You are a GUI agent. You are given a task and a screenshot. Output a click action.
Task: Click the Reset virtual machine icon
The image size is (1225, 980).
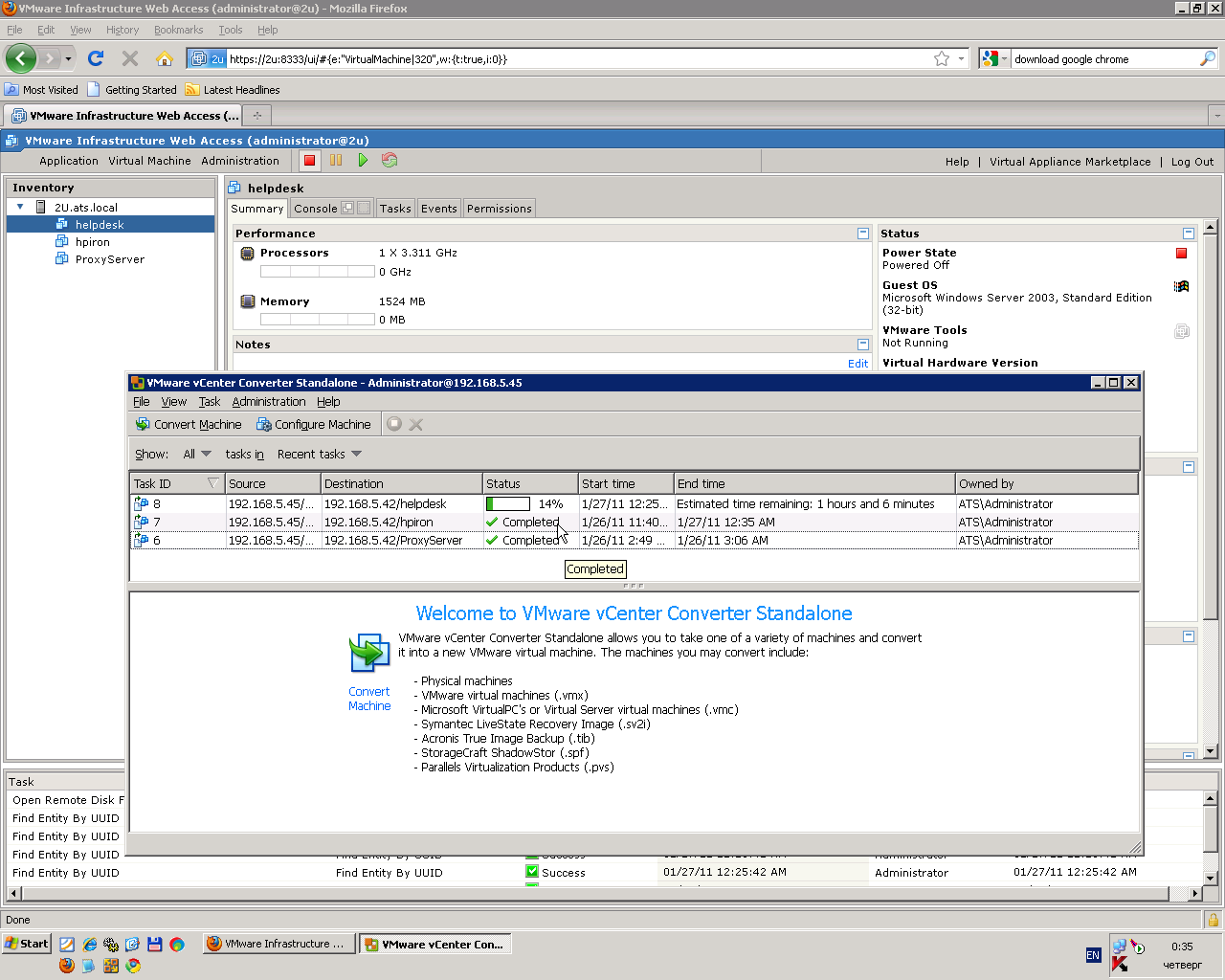pos(390,161)
